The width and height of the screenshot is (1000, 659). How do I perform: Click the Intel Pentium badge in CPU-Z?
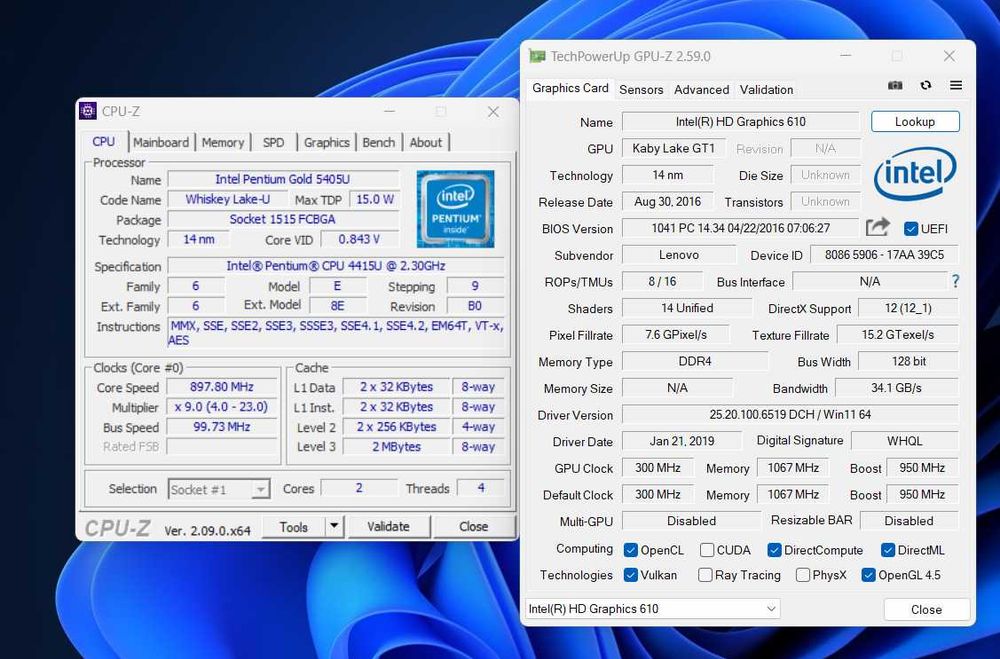click(x=455, y=209)
